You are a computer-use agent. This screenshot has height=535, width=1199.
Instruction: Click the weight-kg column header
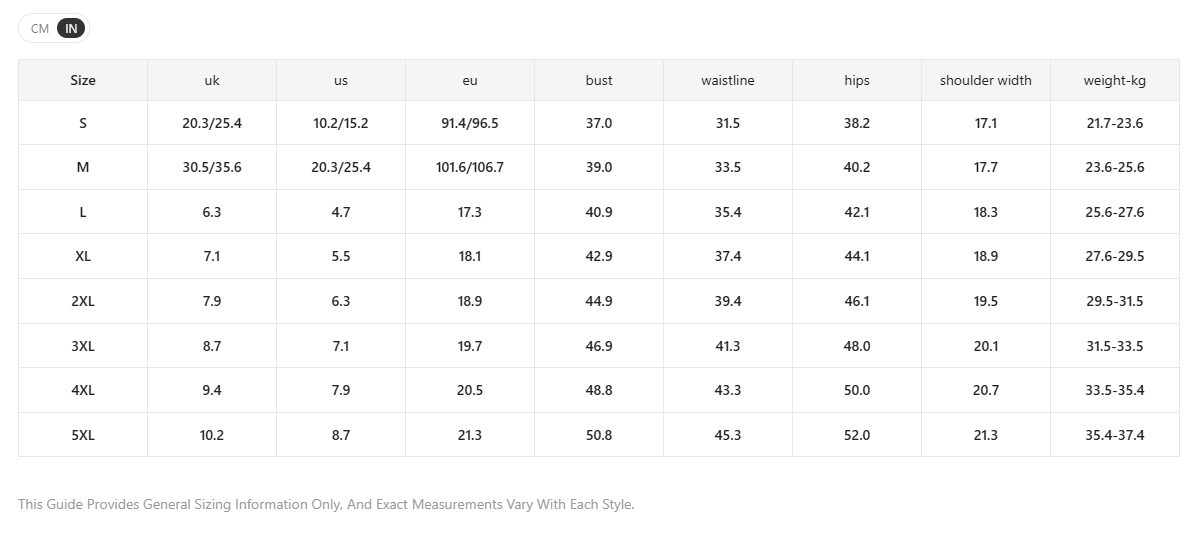tap(1115, 80)
